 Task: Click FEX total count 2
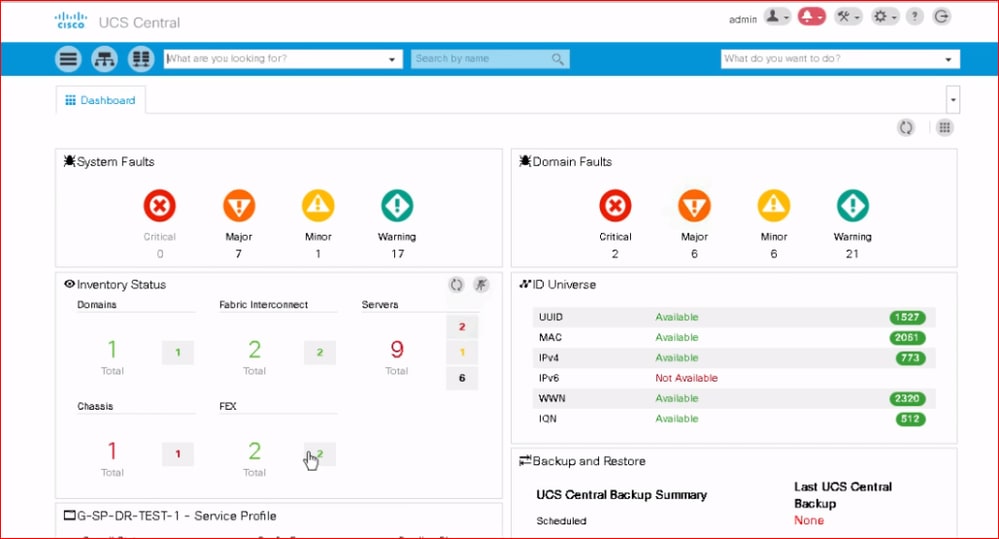click(254, 451)
